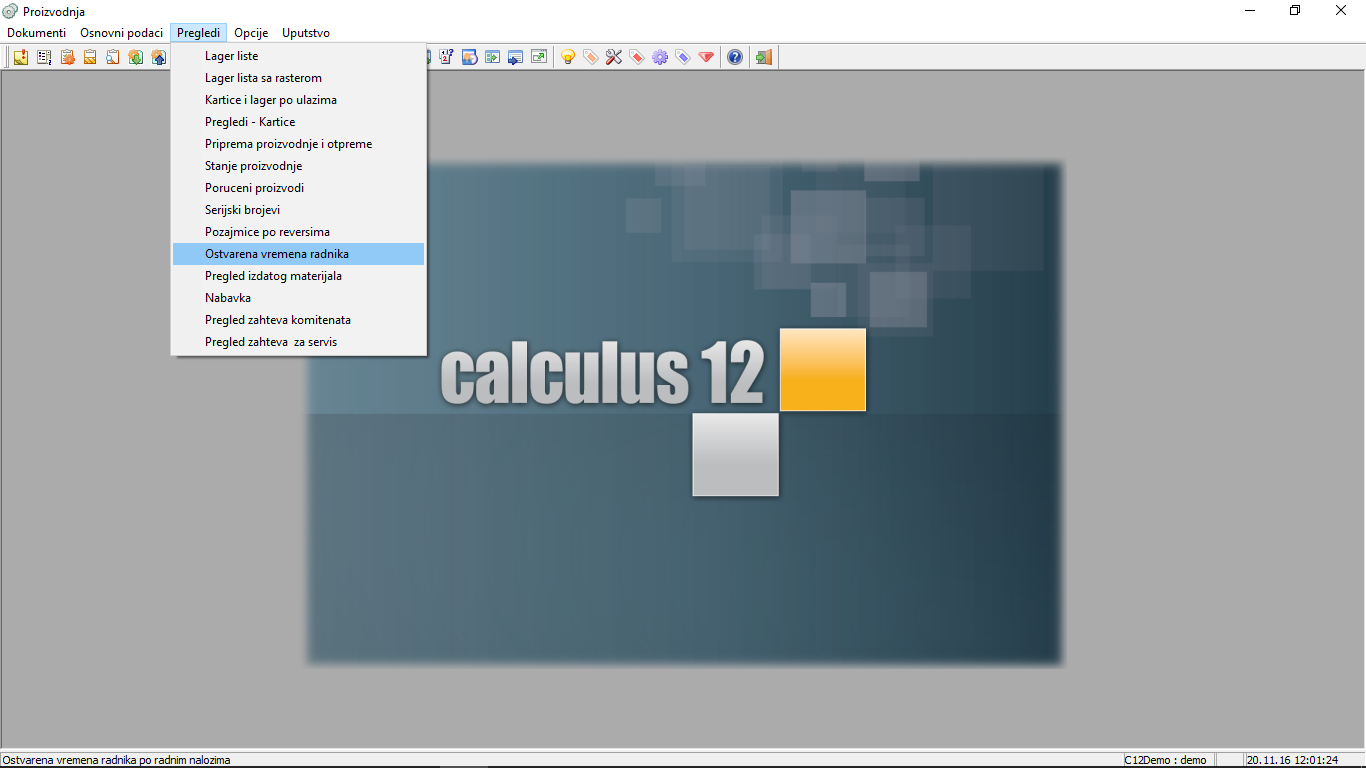1366x768 pixels.
Task: Select Ostvarena vremena radnika
Action: point(298,254)
